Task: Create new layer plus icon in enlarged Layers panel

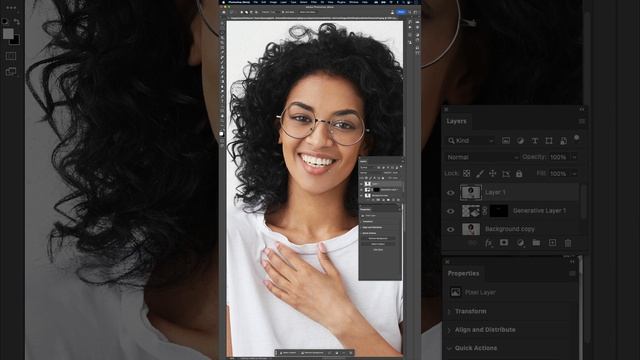Action: coord(552,243)
